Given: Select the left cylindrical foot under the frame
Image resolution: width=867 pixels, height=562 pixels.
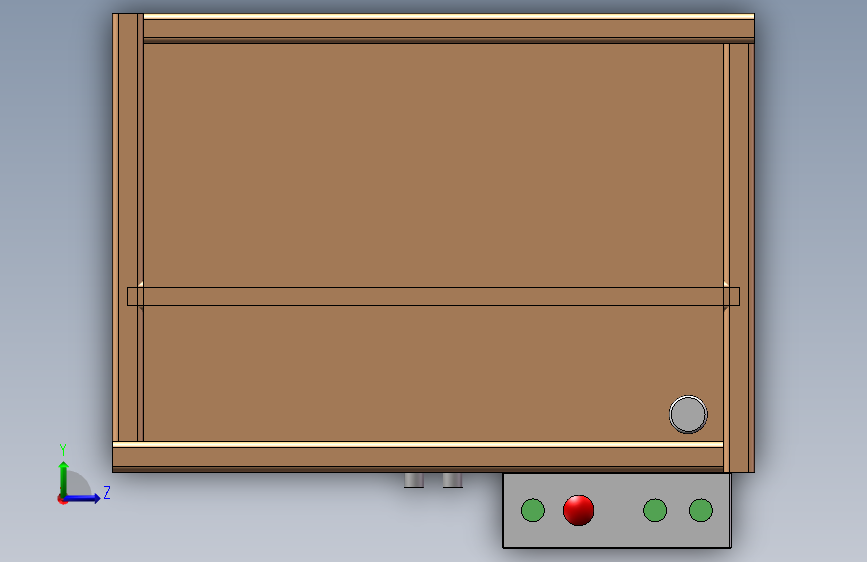Looking at the screenshot, I should pos(414,480).
